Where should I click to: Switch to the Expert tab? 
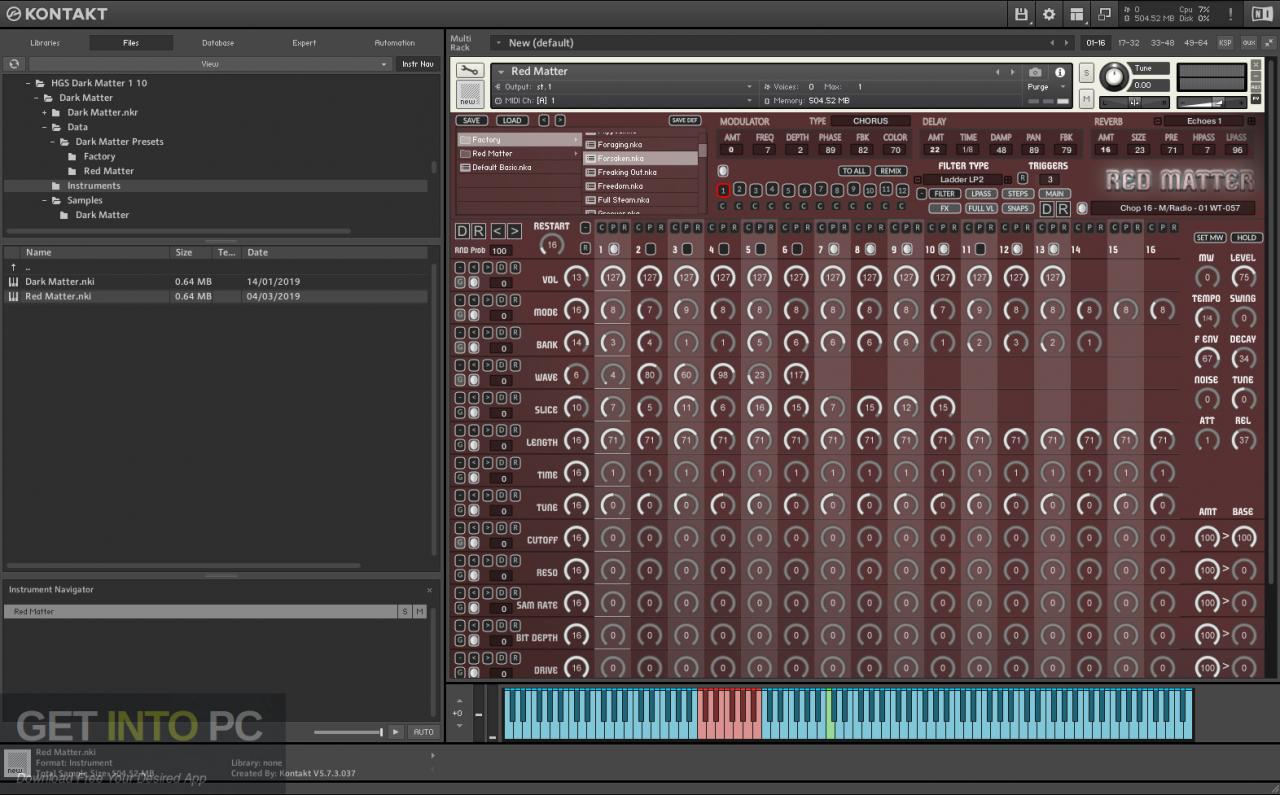pyautogui.click(x=305, y=43)
